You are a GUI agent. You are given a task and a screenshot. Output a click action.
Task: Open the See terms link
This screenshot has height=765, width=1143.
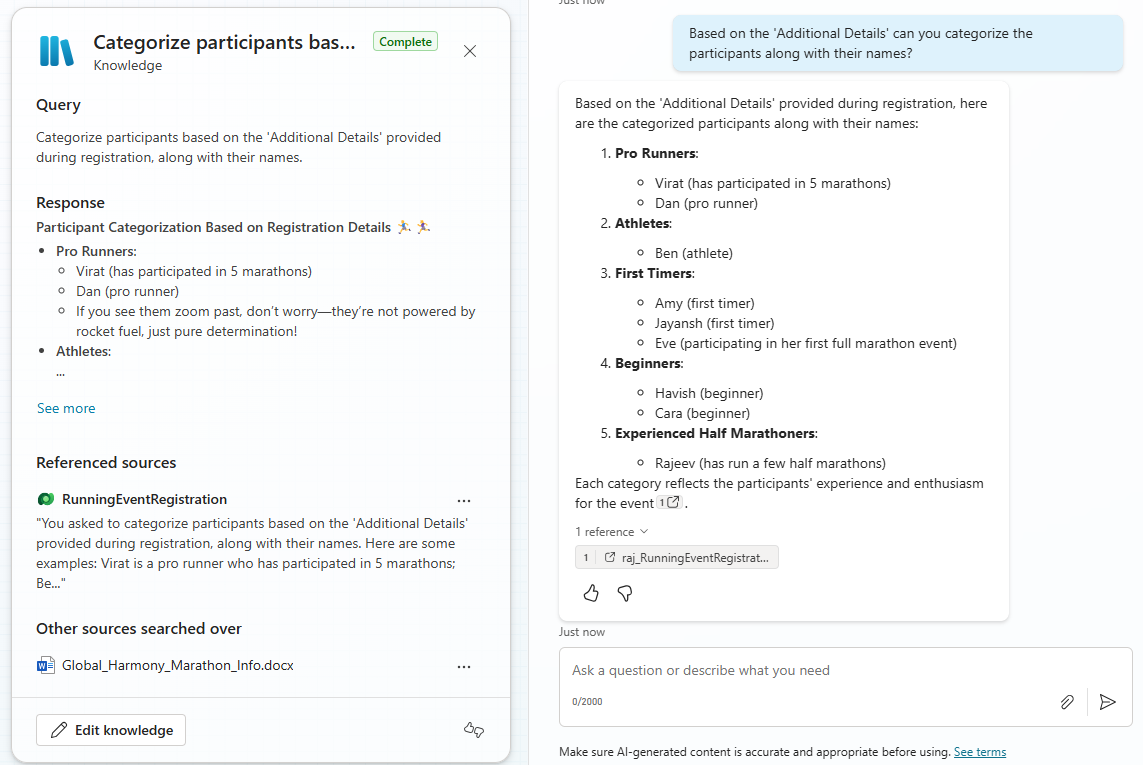click(979, 752)
